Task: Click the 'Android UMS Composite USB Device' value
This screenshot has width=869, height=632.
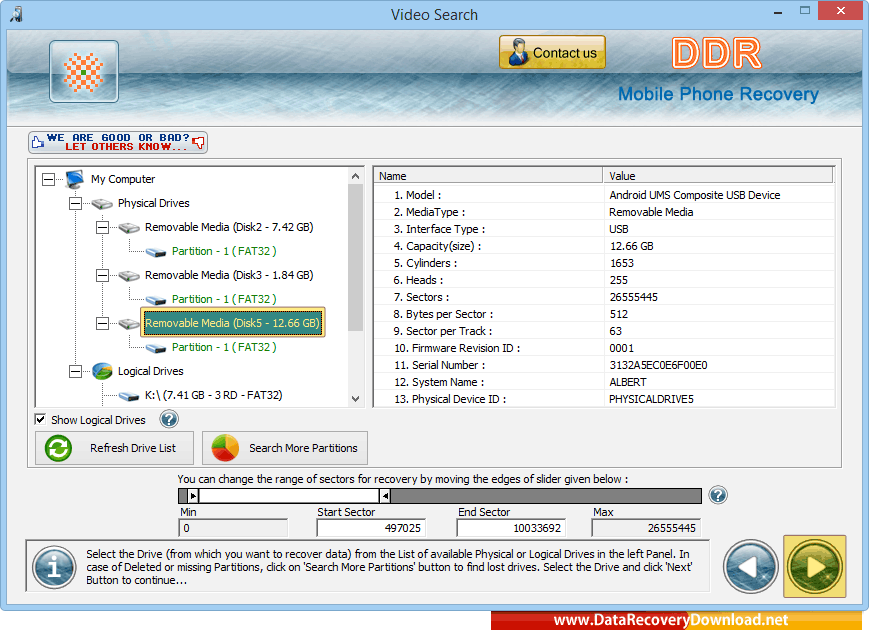Action: coord(694,195)
